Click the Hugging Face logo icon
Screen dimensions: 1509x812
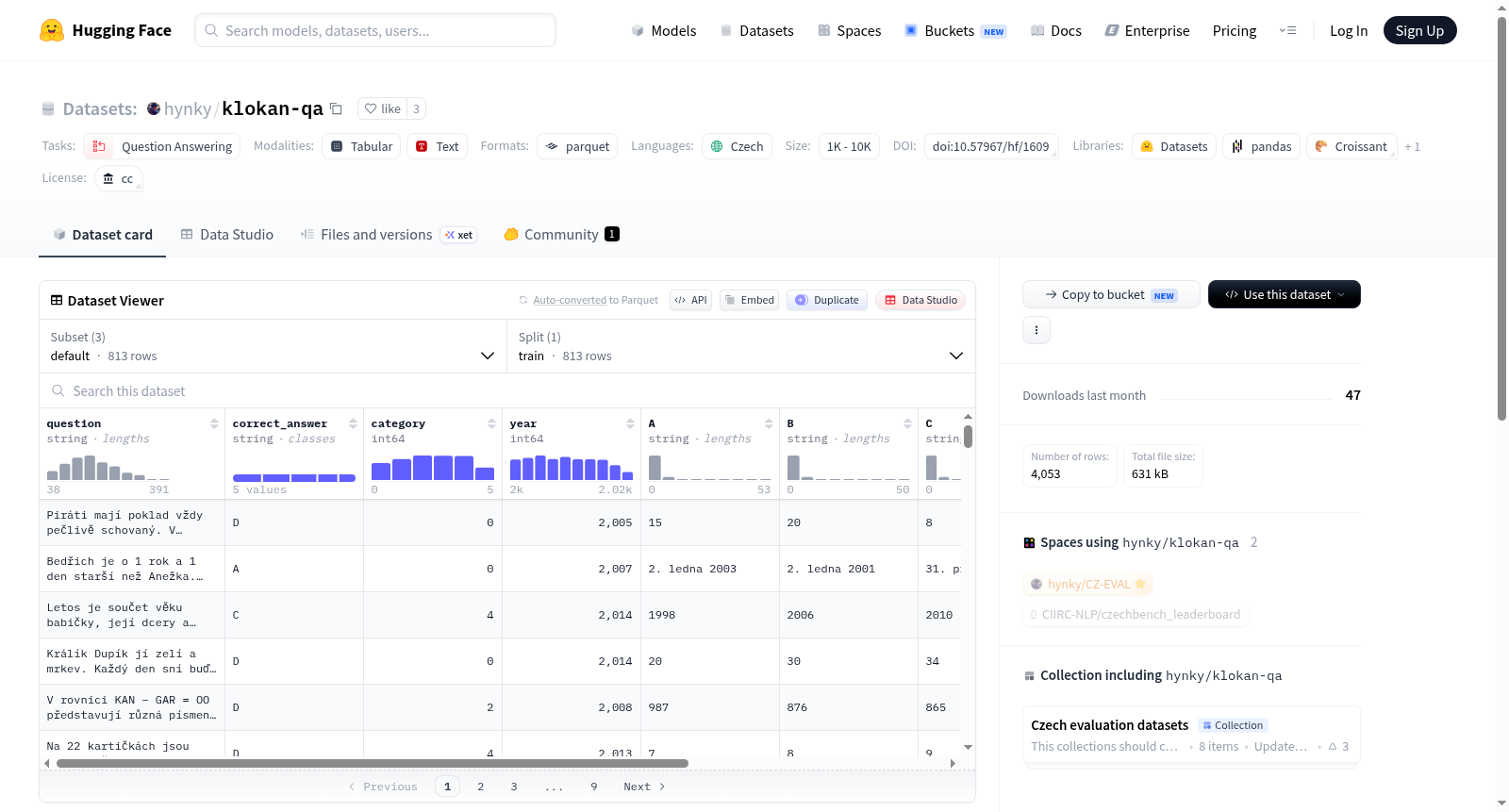pos(52,30)
